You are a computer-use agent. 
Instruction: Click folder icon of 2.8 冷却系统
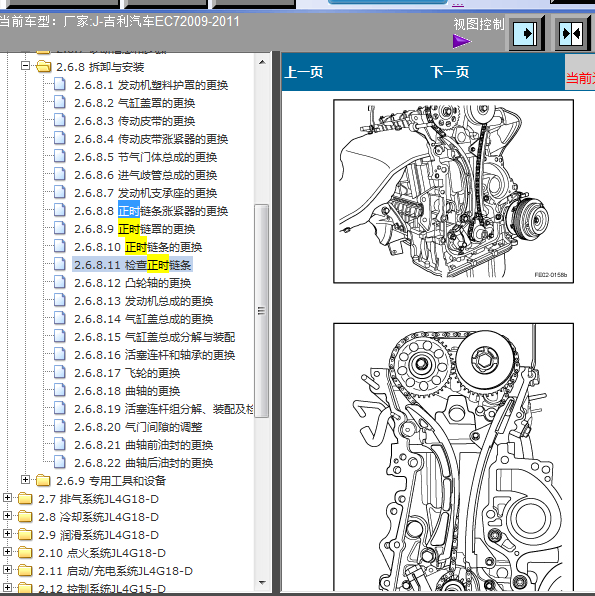[25, 516]
